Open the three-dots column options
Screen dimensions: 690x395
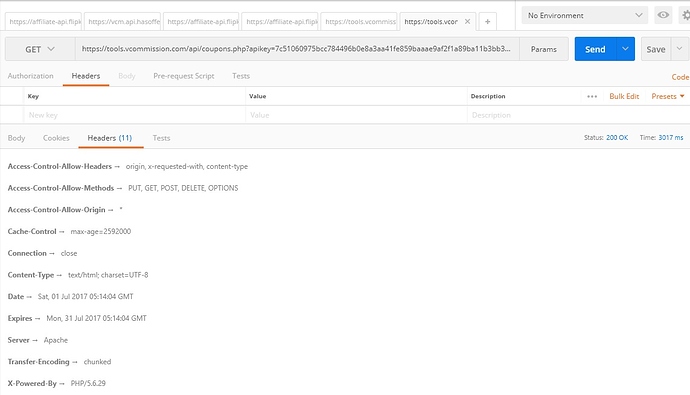(x=592, y=96)
